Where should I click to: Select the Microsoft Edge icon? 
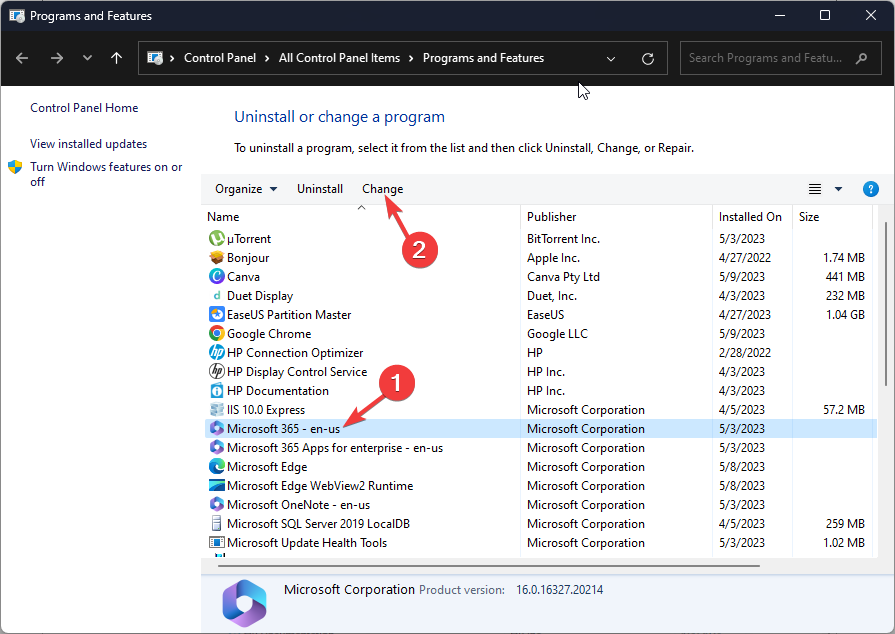pos(216,466)
